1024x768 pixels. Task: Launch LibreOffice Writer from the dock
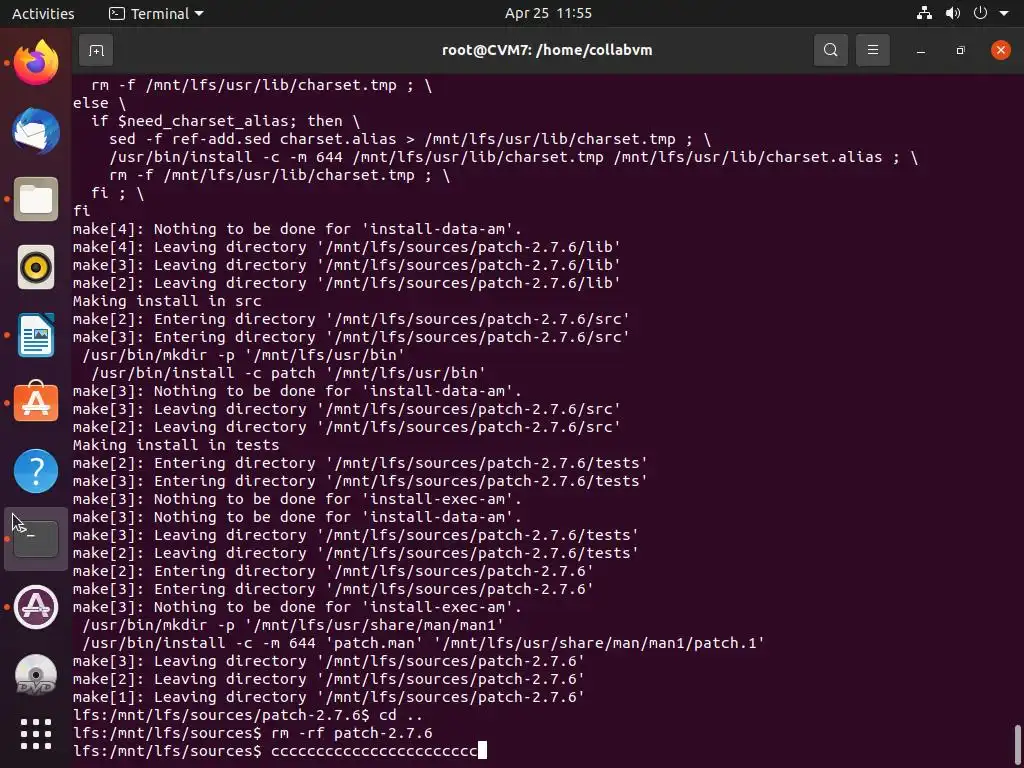(36, 335)
